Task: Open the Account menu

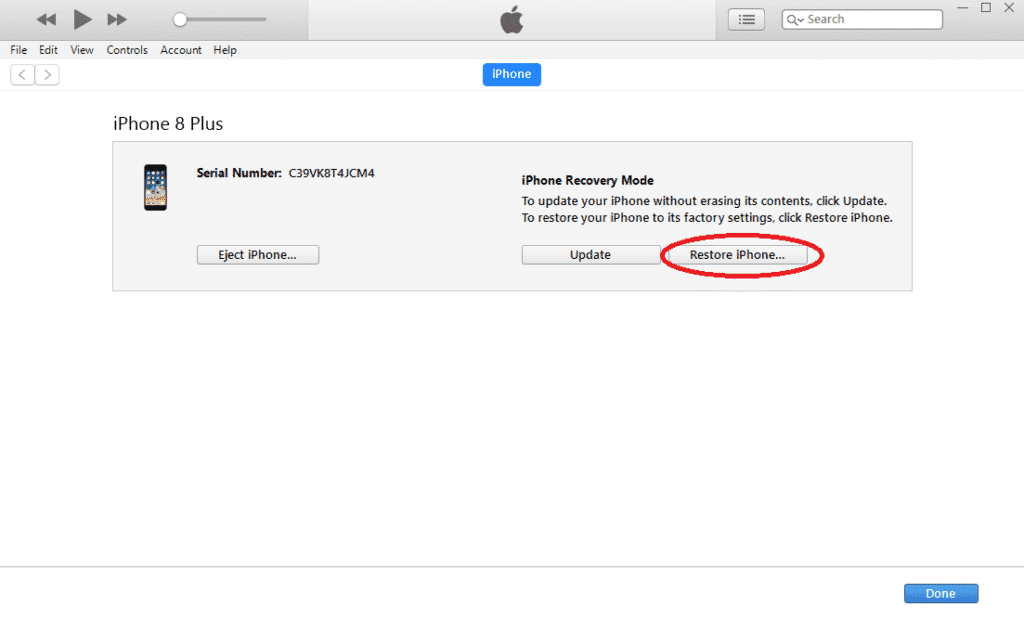Action: (x=181, y=50)
